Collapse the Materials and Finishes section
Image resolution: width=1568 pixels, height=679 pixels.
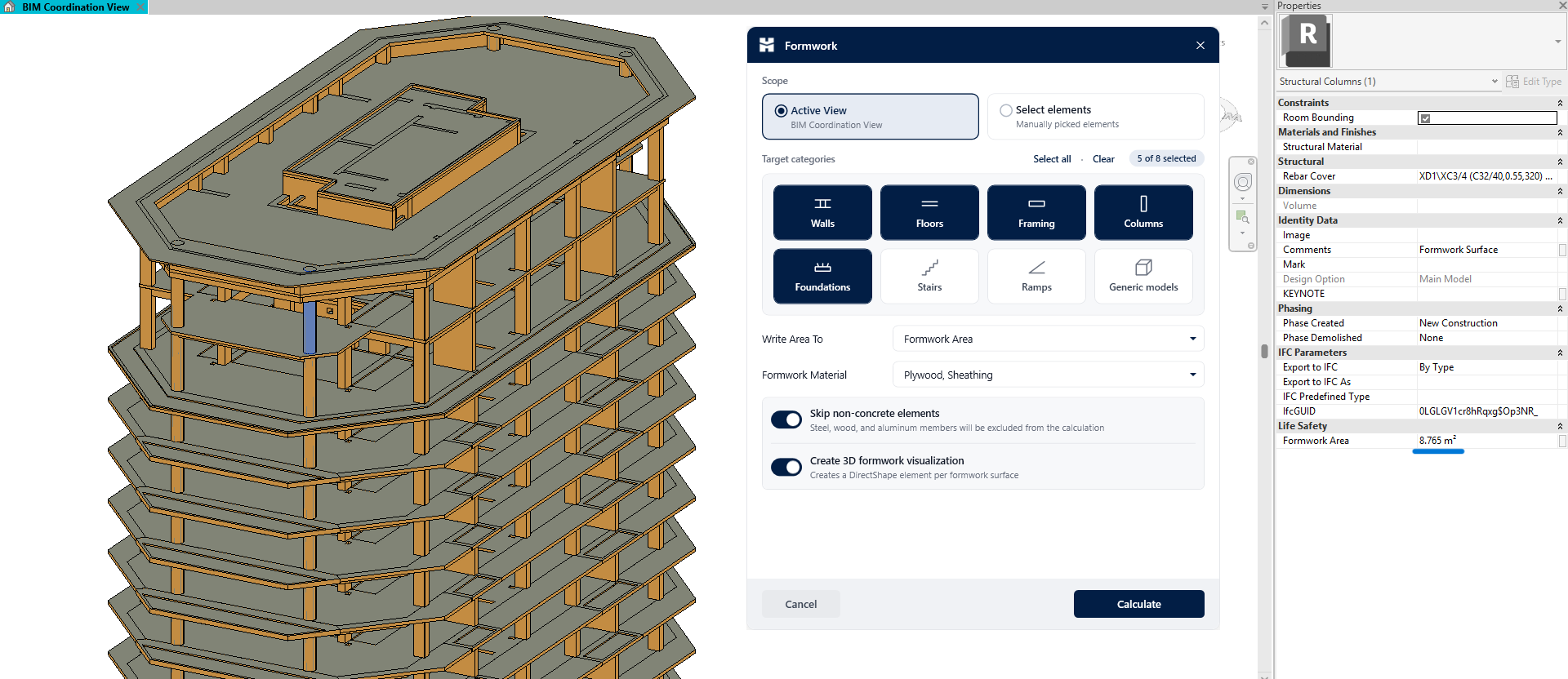click(1560, 133)
